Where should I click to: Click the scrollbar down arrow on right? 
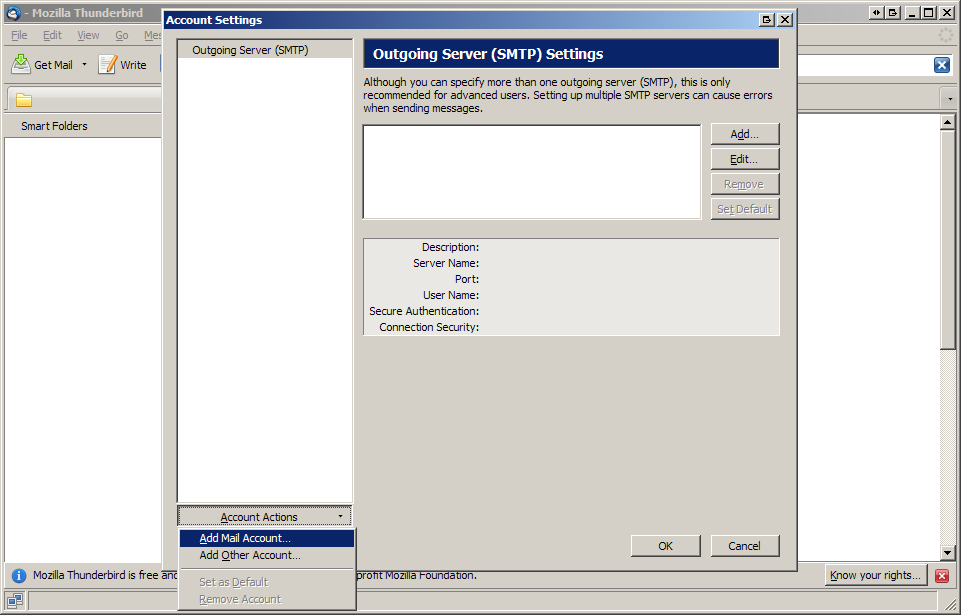(x=948, y=553)
